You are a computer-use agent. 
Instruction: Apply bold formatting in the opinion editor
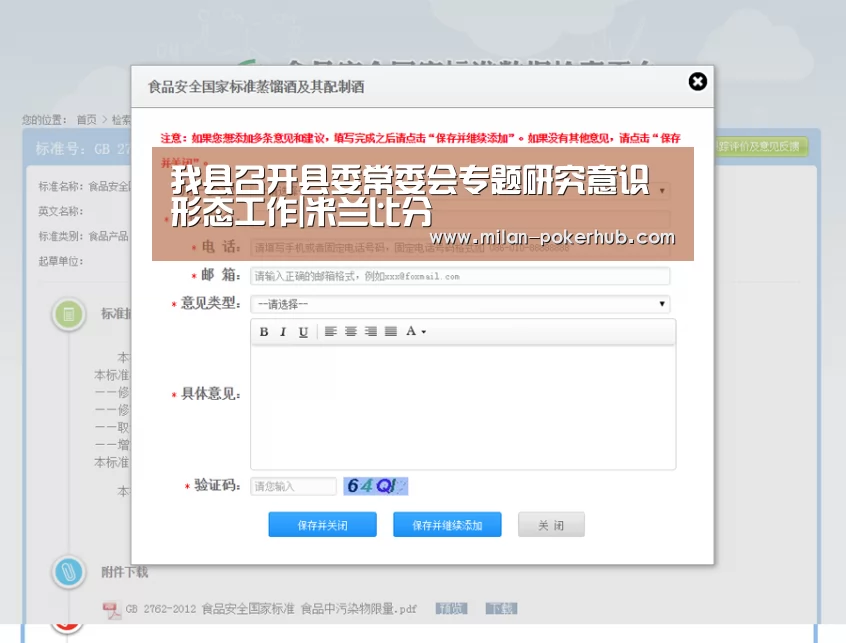[264, 332]
